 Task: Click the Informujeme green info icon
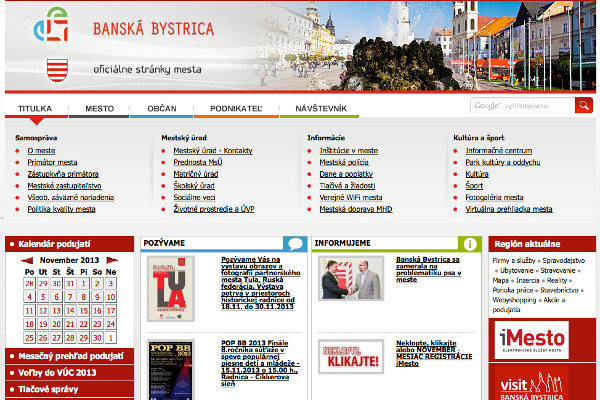tap(470, 243)
